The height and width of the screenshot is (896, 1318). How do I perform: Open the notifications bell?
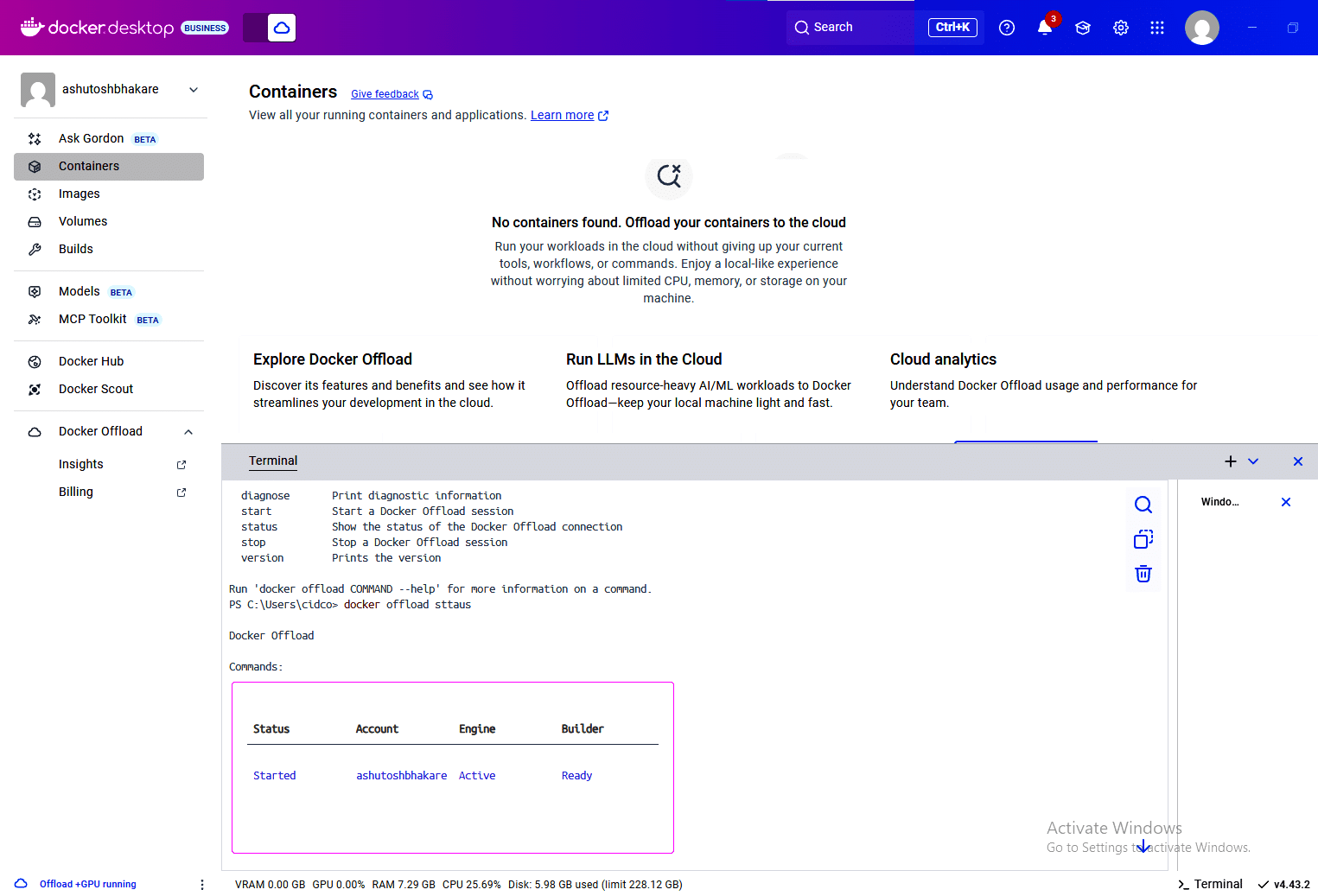tap(1044, 27)
